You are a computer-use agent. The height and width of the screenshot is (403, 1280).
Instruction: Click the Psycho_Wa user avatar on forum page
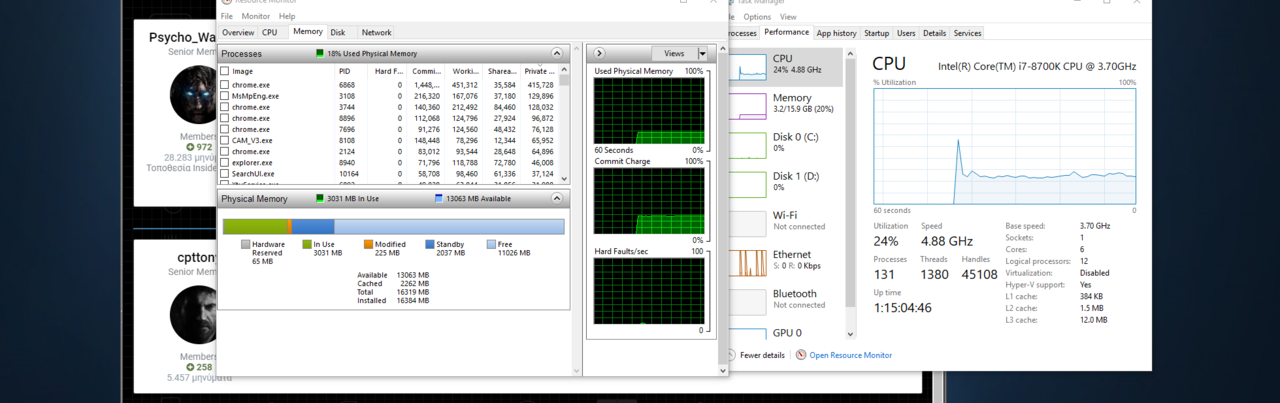click(195, 95)
